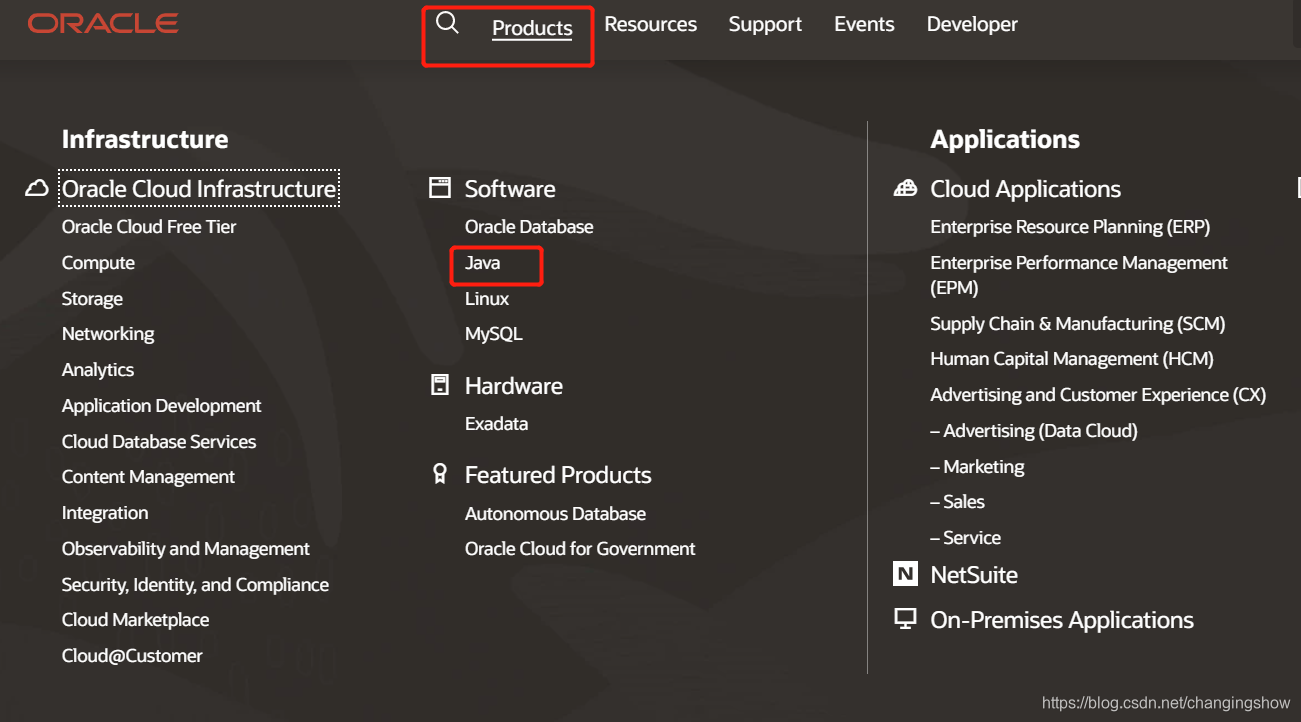Open the MySQL link

click(x=494, y=334)
